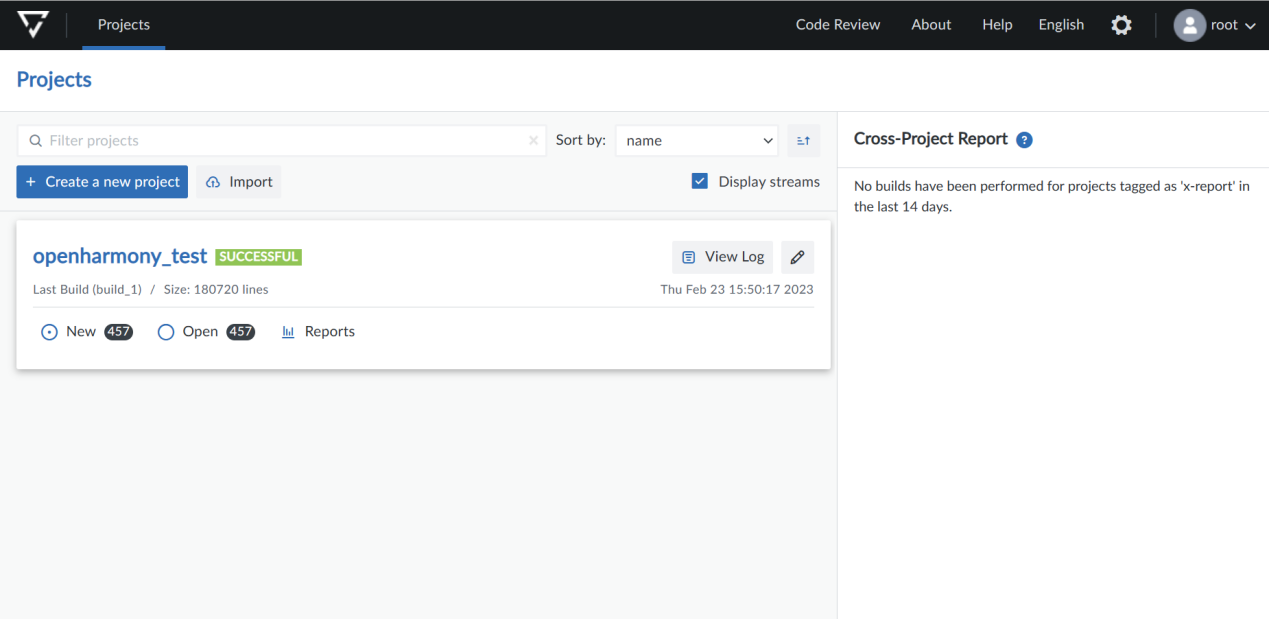This screenshot has height=619, width=1269.
Task: Expand the root user menu chevron
Action: click(x=1250, y=26)
